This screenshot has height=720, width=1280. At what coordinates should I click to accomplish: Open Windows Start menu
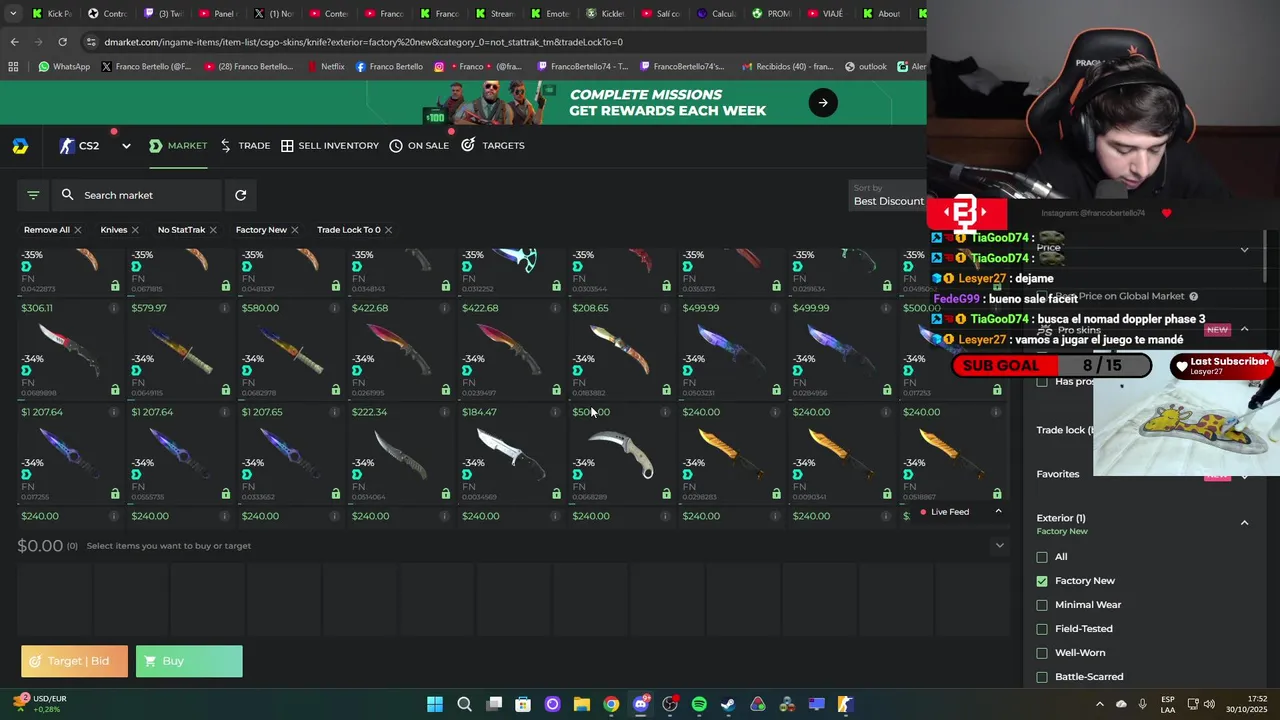pos(435,704)
